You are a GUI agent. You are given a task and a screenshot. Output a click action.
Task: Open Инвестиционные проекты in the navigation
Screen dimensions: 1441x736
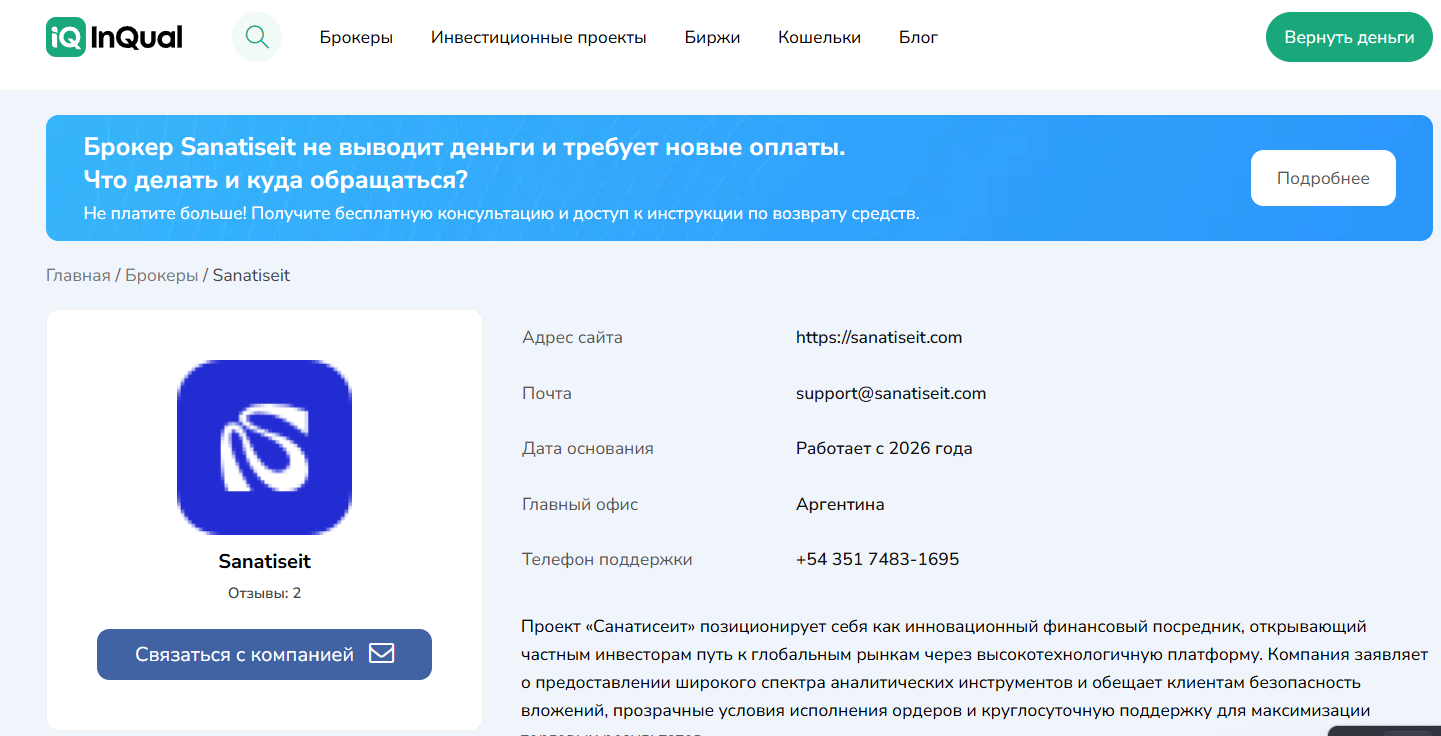(x=539, y=38)
